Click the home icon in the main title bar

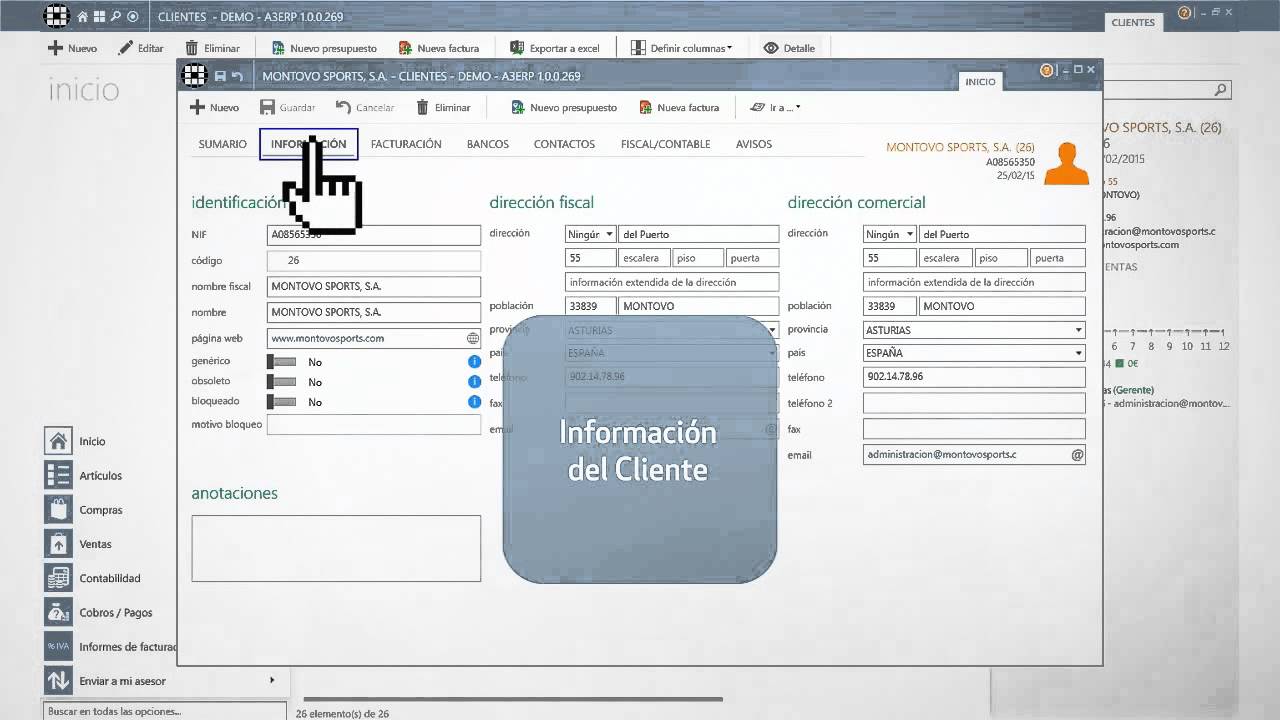pos(82,17)
